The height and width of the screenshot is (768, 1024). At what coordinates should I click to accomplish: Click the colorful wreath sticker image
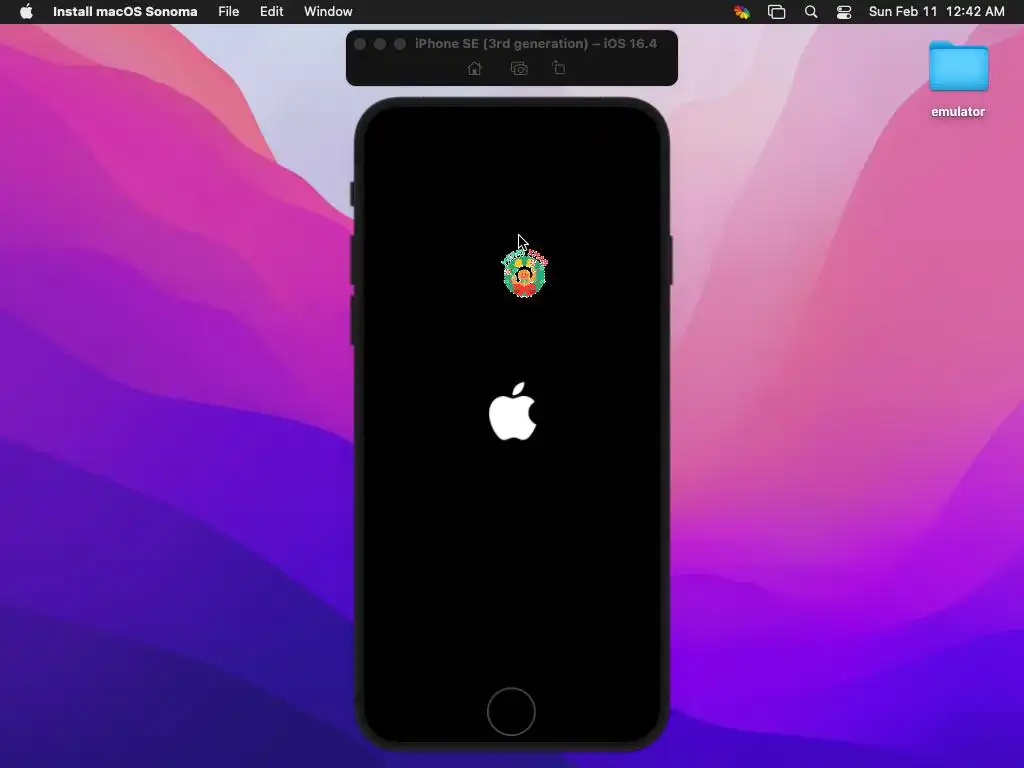(525, 273)
